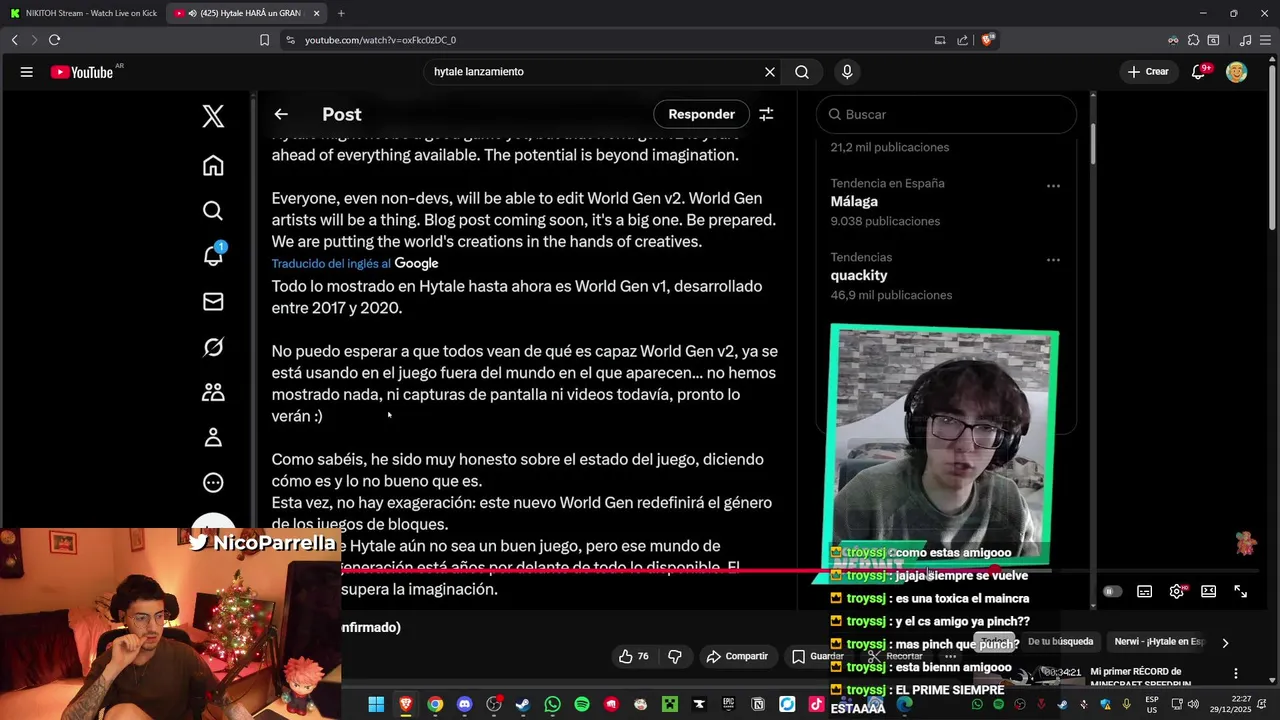Open X Explore search icon
Image resolution: width=1280 pixels, height=720 pixels.
point(213,211)
